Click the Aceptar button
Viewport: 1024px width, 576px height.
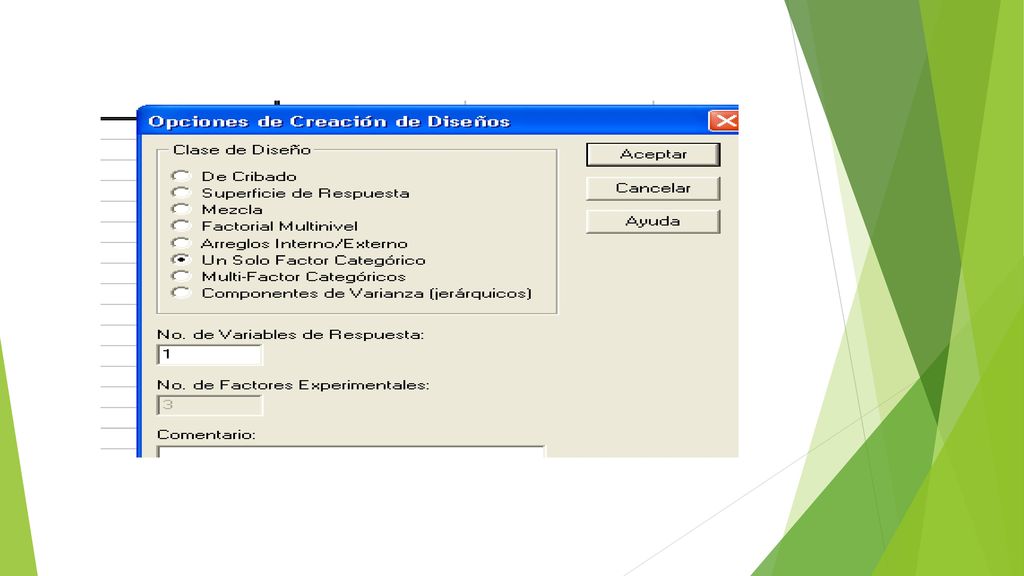[653, 155]
